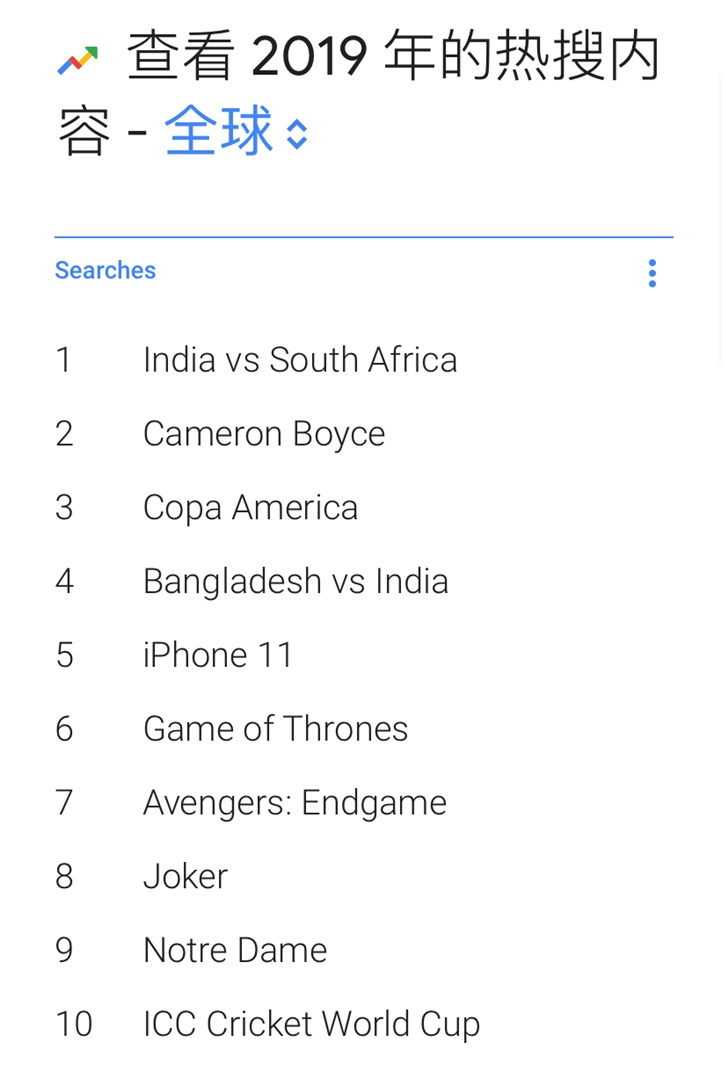
Task: Click the up-down chevron beside 全球
Action: click(297, 134)
